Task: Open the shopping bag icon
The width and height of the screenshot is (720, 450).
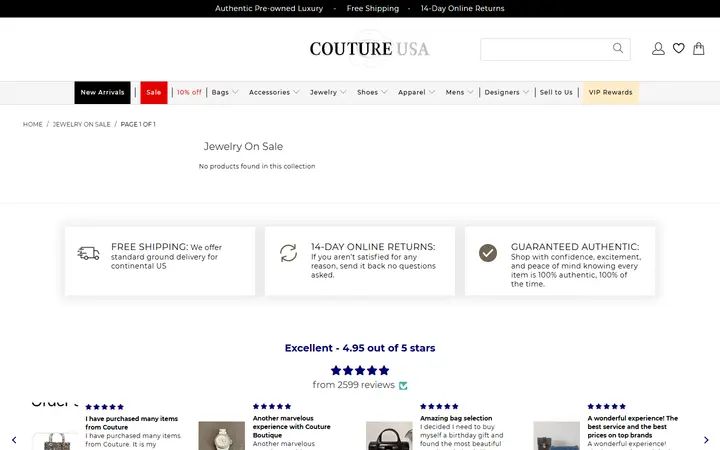Action: point(698,48)
